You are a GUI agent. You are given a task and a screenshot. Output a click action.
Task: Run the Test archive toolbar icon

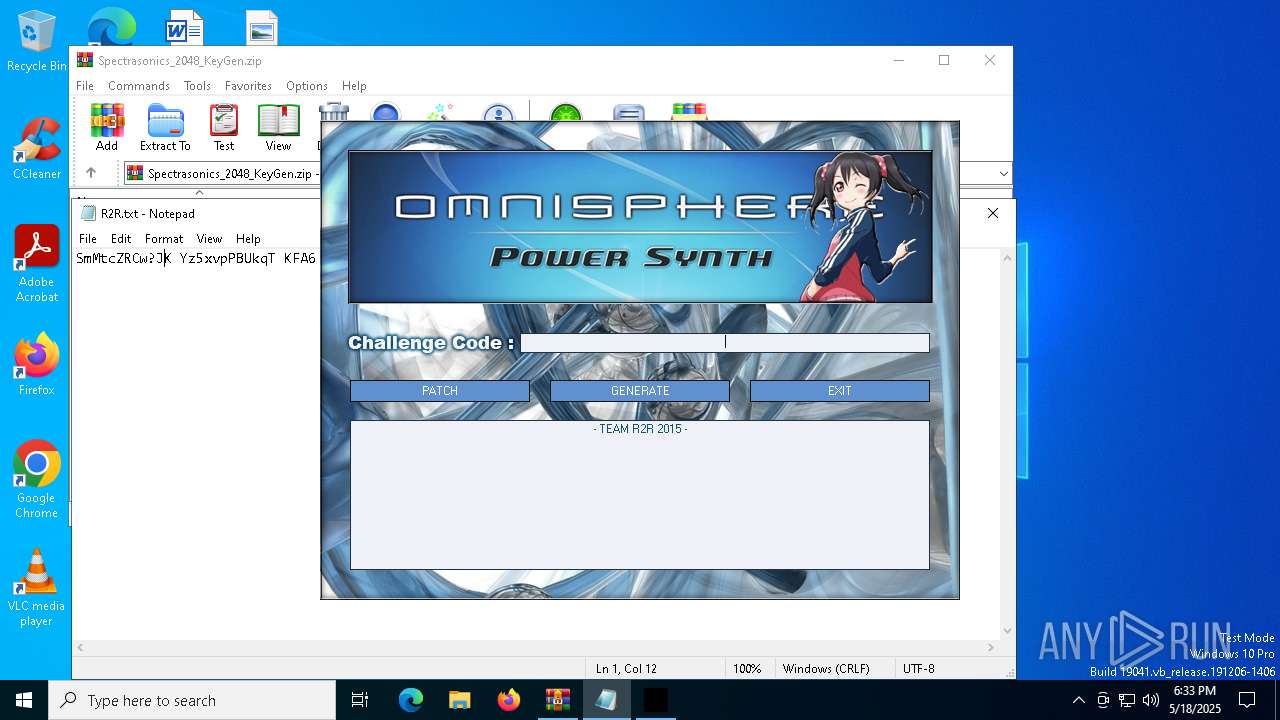tap(224, 120)
